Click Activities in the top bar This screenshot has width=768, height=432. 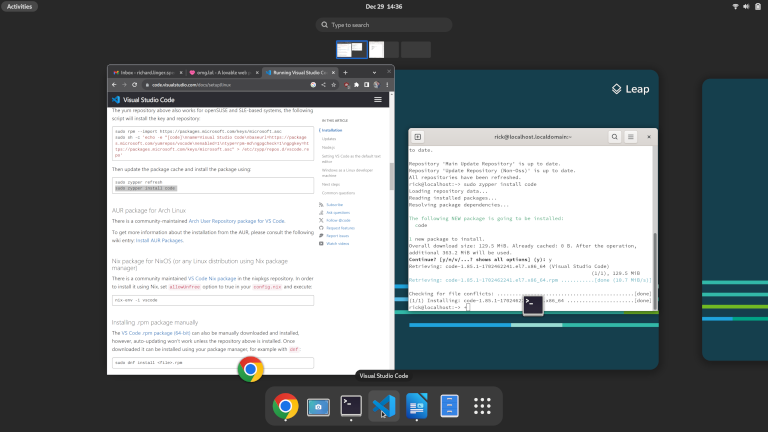click(20, 6)
